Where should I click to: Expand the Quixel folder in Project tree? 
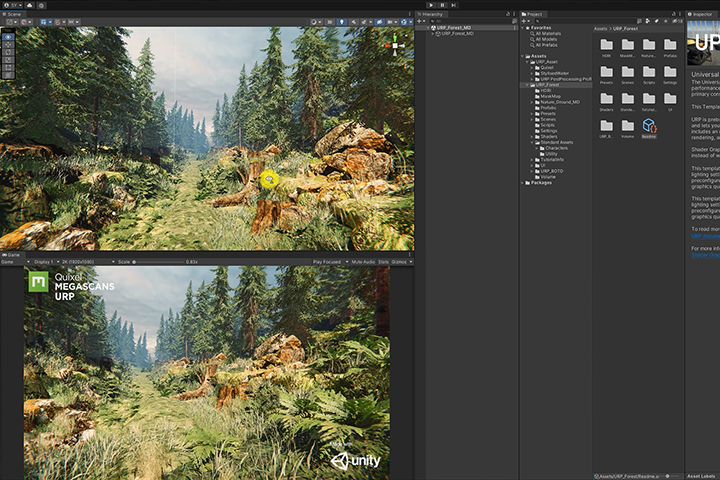[532, 68]
